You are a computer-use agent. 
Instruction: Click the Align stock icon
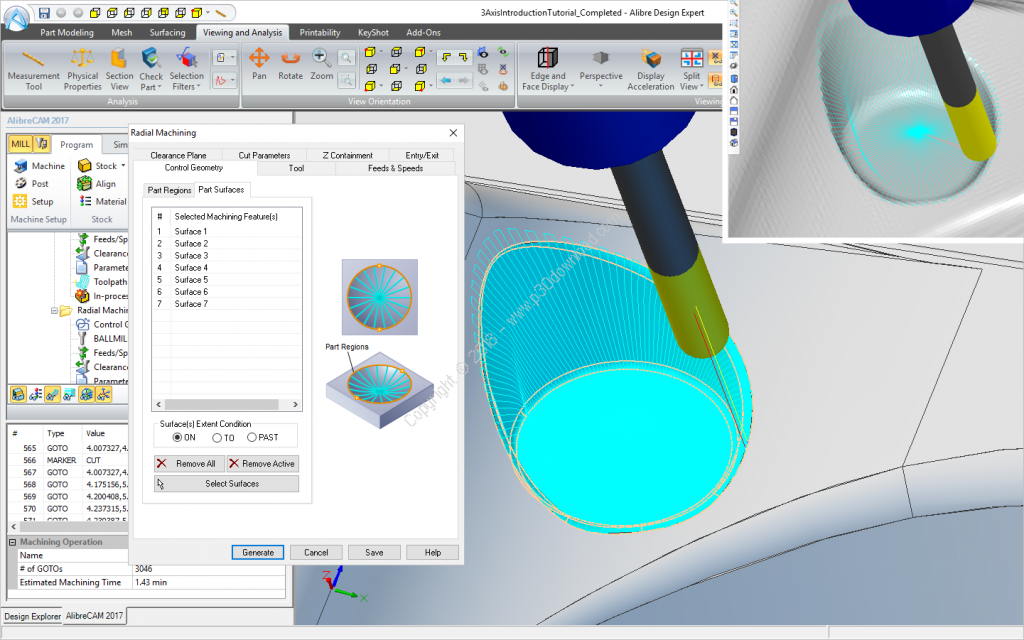pyautogui.click(x=84, y=184)
